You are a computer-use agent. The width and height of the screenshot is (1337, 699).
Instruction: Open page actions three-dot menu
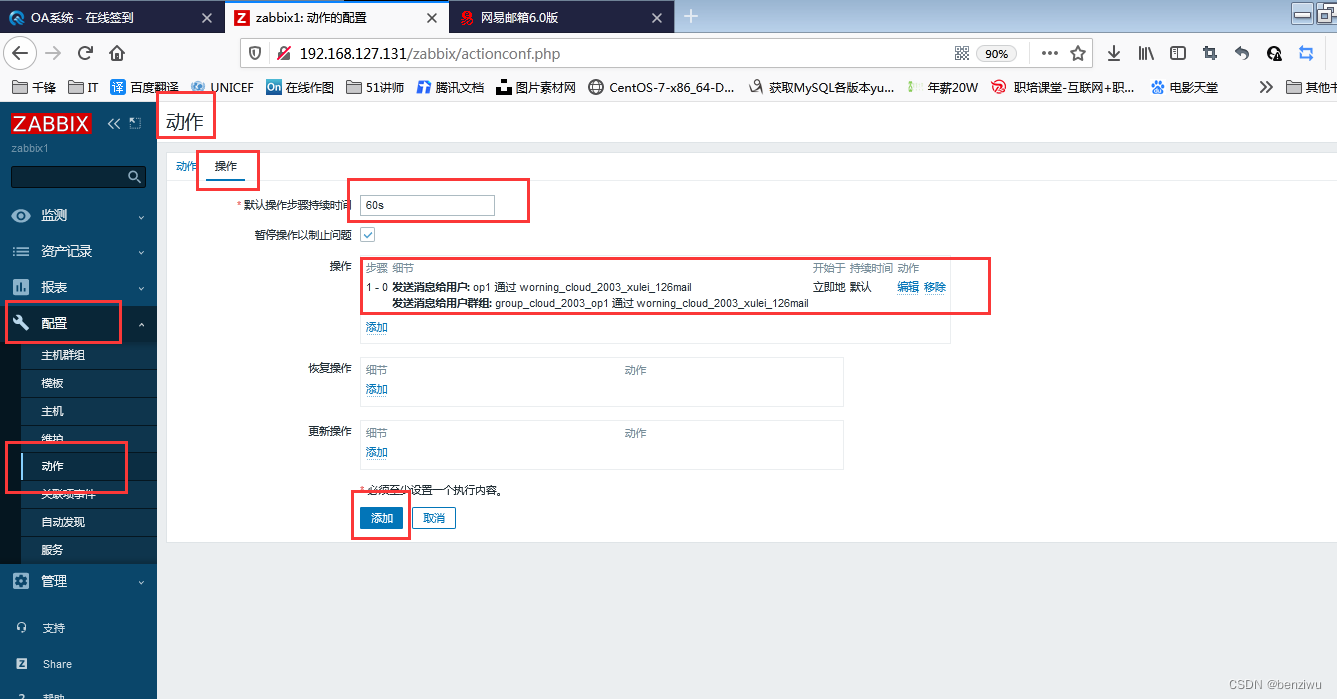pos(1049,53)
